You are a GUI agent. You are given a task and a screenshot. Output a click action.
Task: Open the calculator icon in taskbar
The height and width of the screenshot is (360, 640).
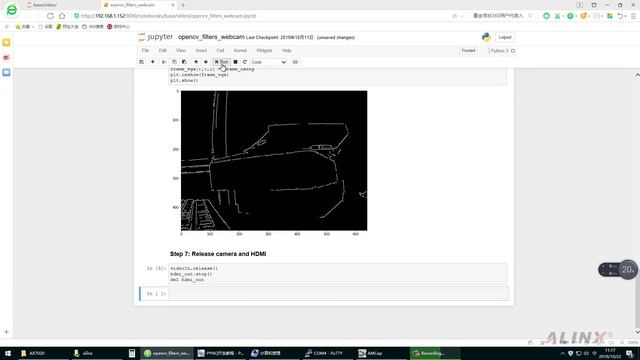click(x=131, y=353)
